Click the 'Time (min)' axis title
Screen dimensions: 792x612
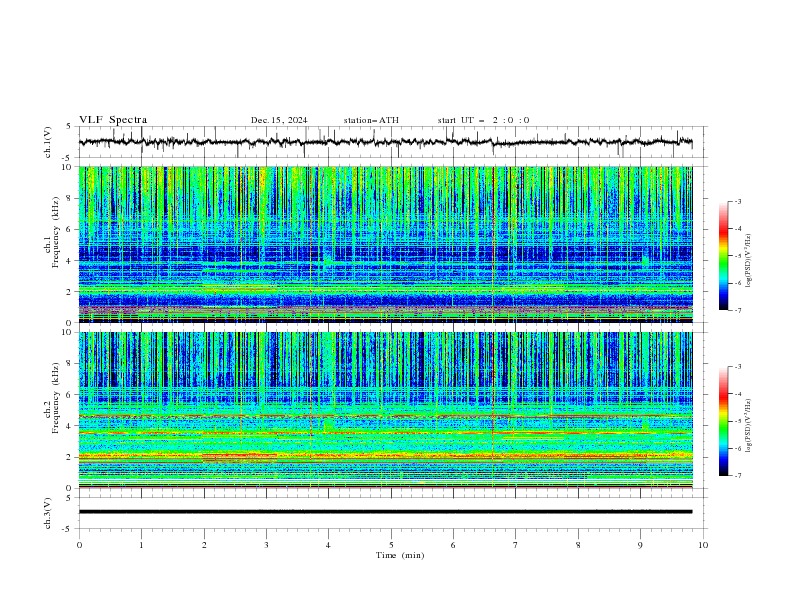(400, 555)
